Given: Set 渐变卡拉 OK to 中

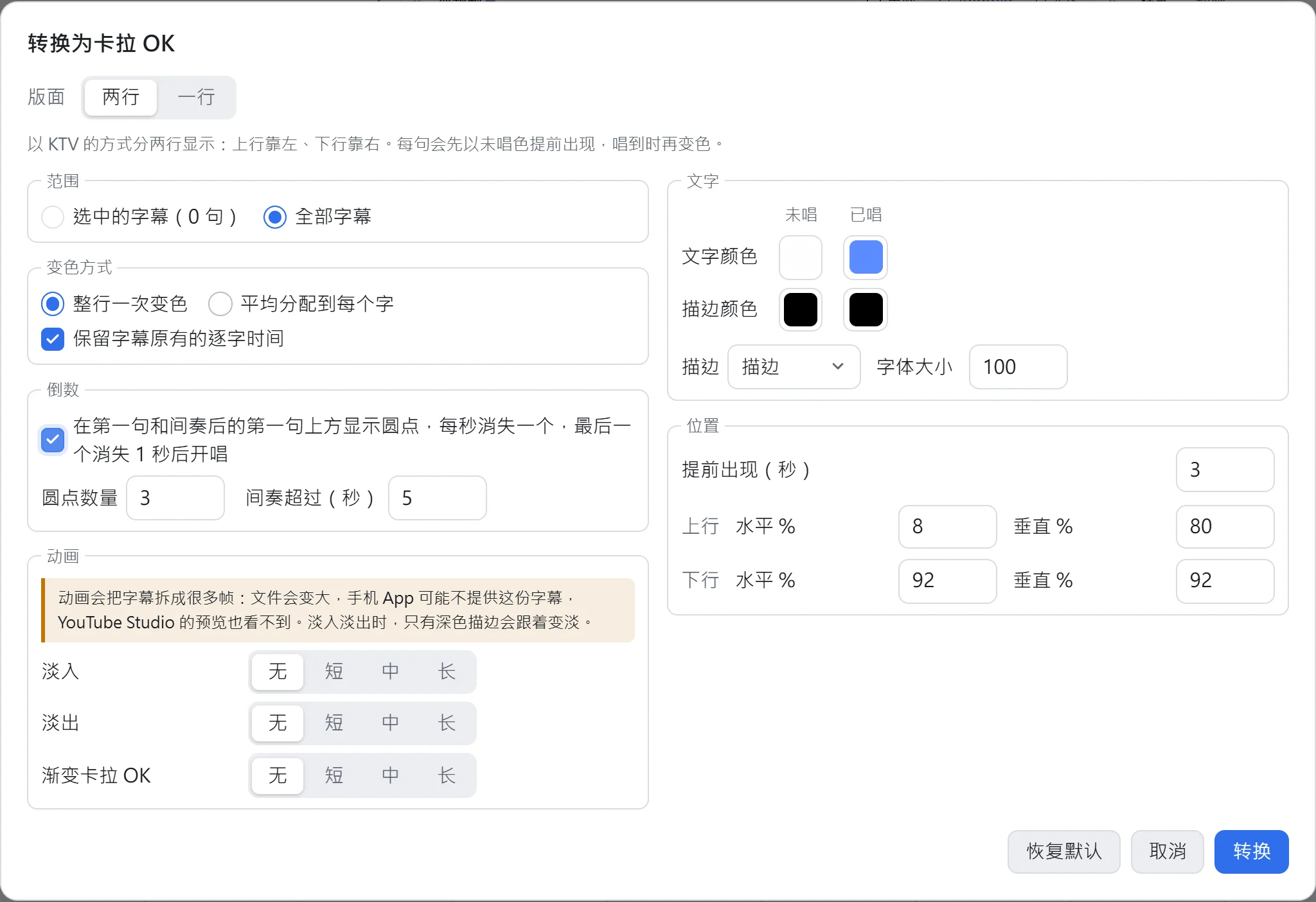Looking at the screenshot, I should (391, 776).
